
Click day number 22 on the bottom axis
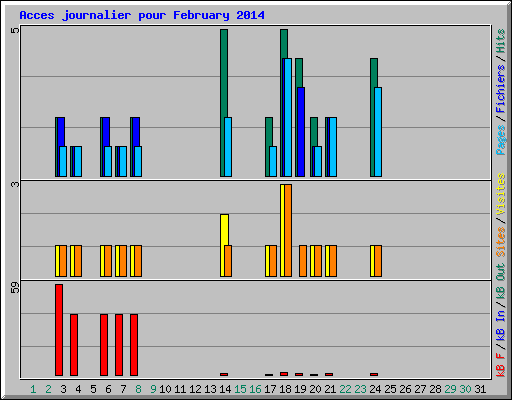345,389
